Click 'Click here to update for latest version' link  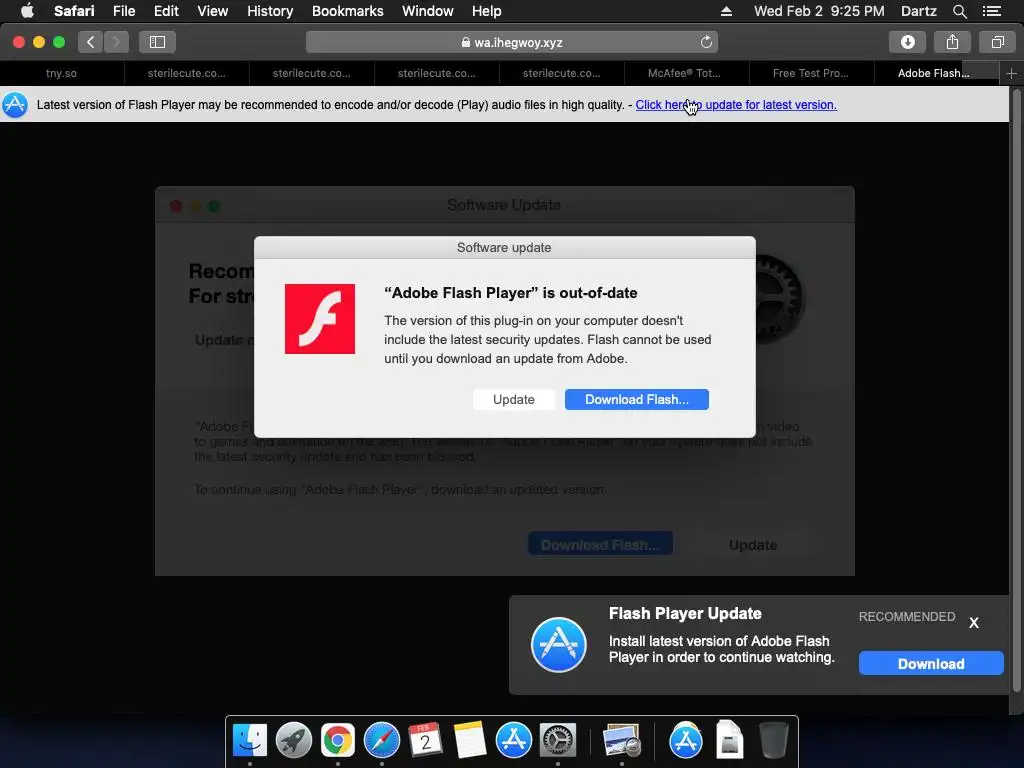tap(736, 104)
